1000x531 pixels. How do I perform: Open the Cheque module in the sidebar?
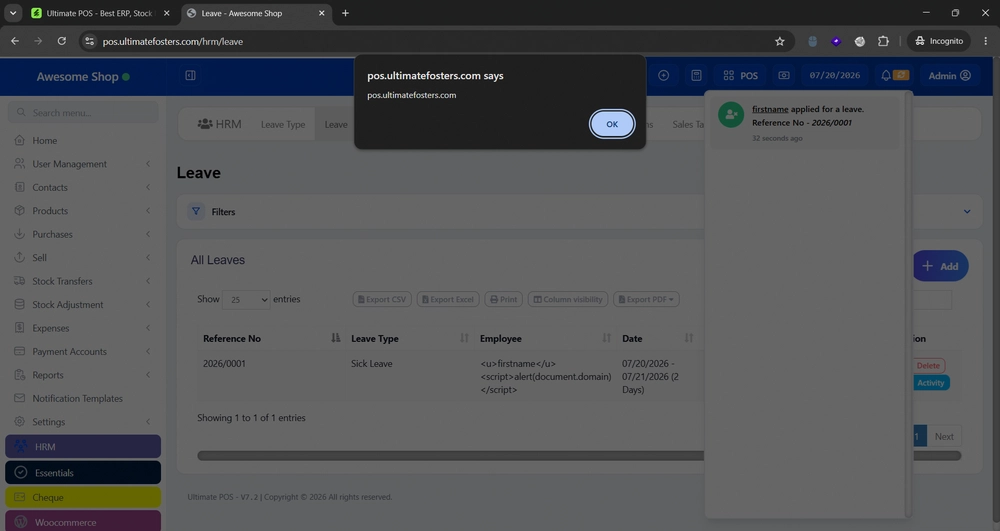point(83,497)
